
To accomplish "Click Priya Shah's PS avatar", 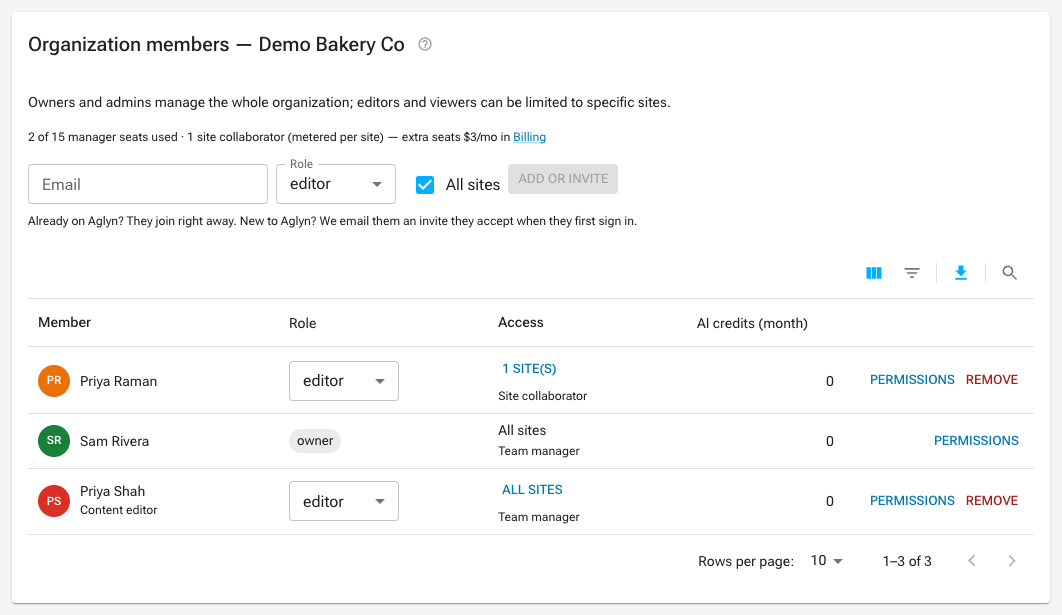I will click(x=54, y=501).
